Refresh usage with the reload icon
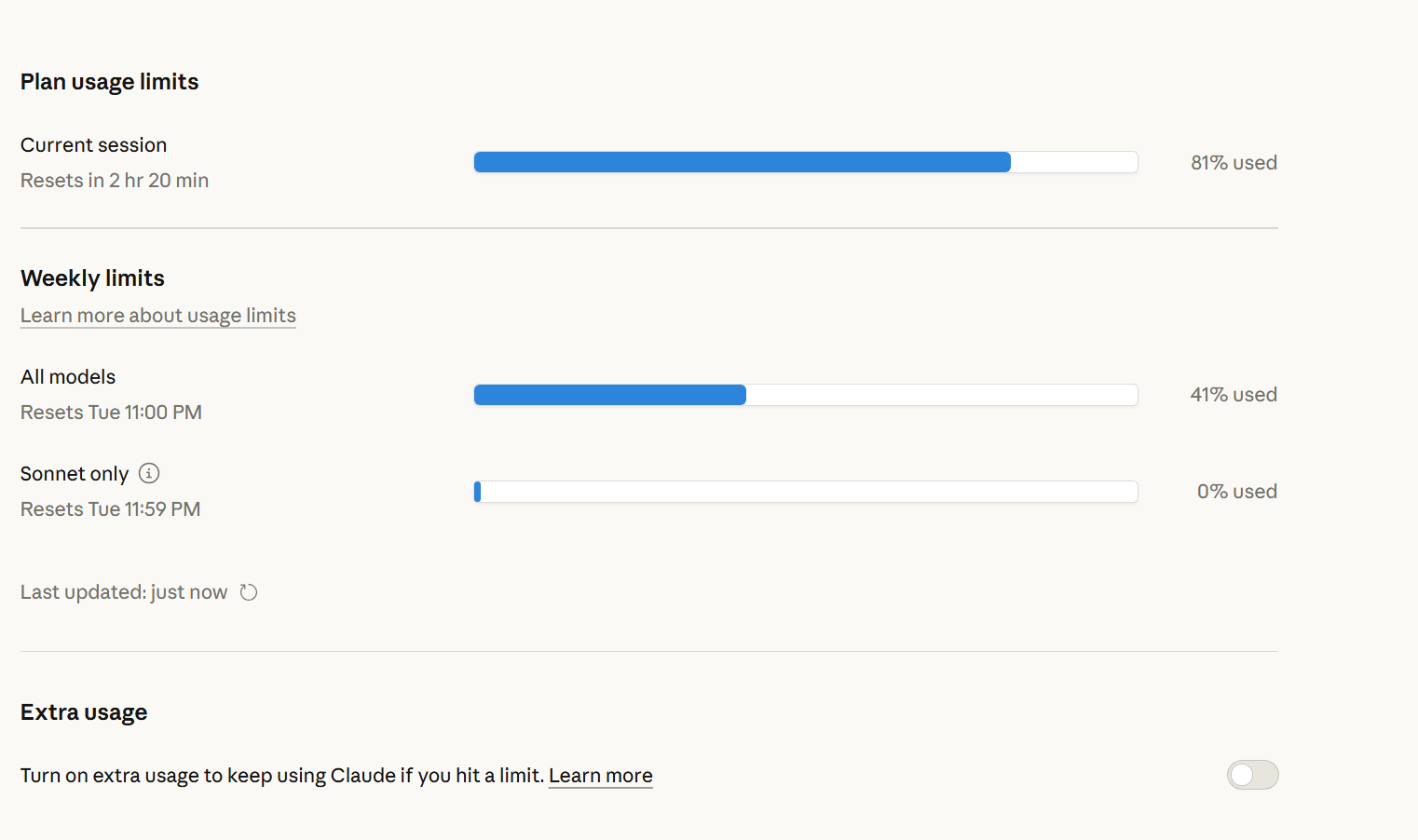This screenshot has width=1418, height=840. coord(249,592)
